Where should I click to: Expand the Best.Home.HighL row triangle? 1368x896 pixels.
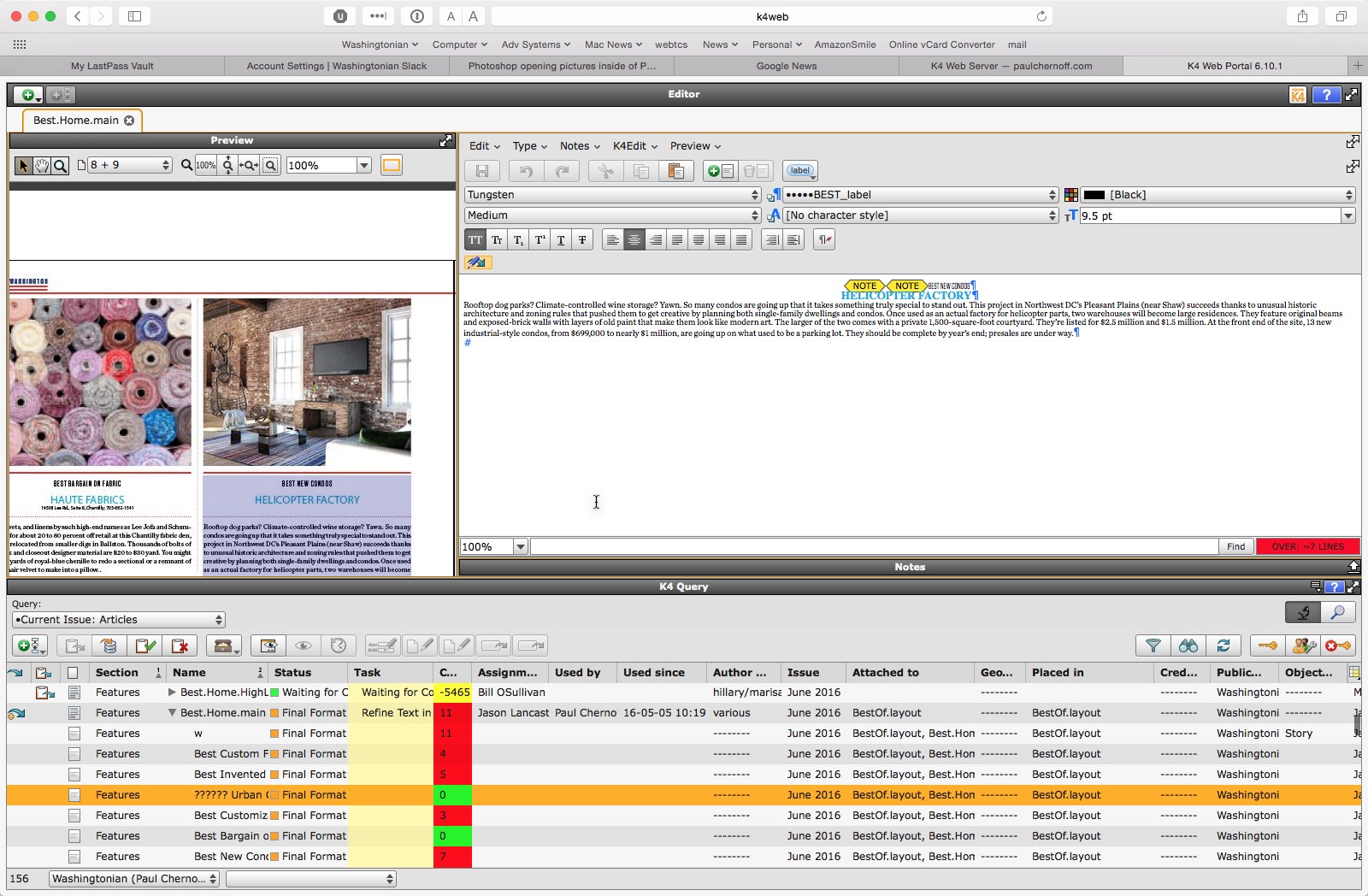coord(172,692)
